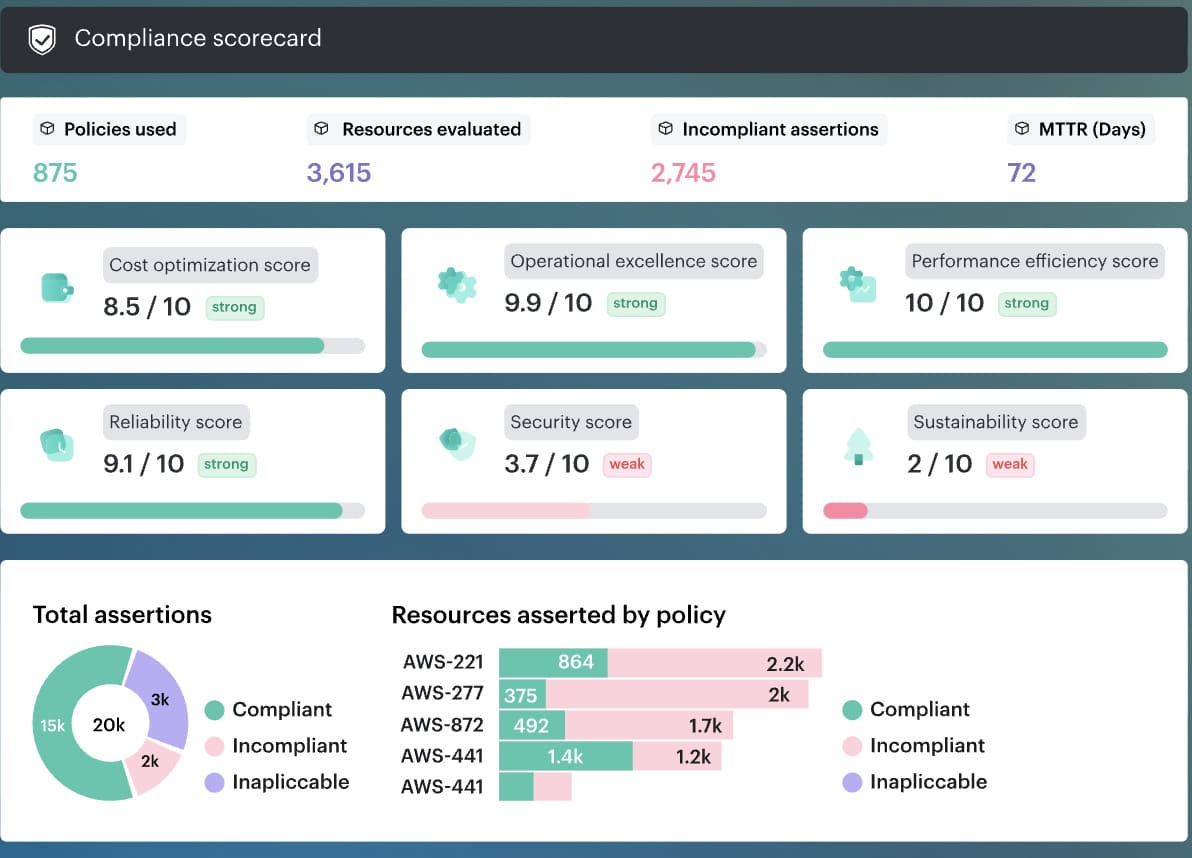Screen dimensions: 1192x858
Task: Click the cube icon beside Incompliant assertions
Action: 665,128
